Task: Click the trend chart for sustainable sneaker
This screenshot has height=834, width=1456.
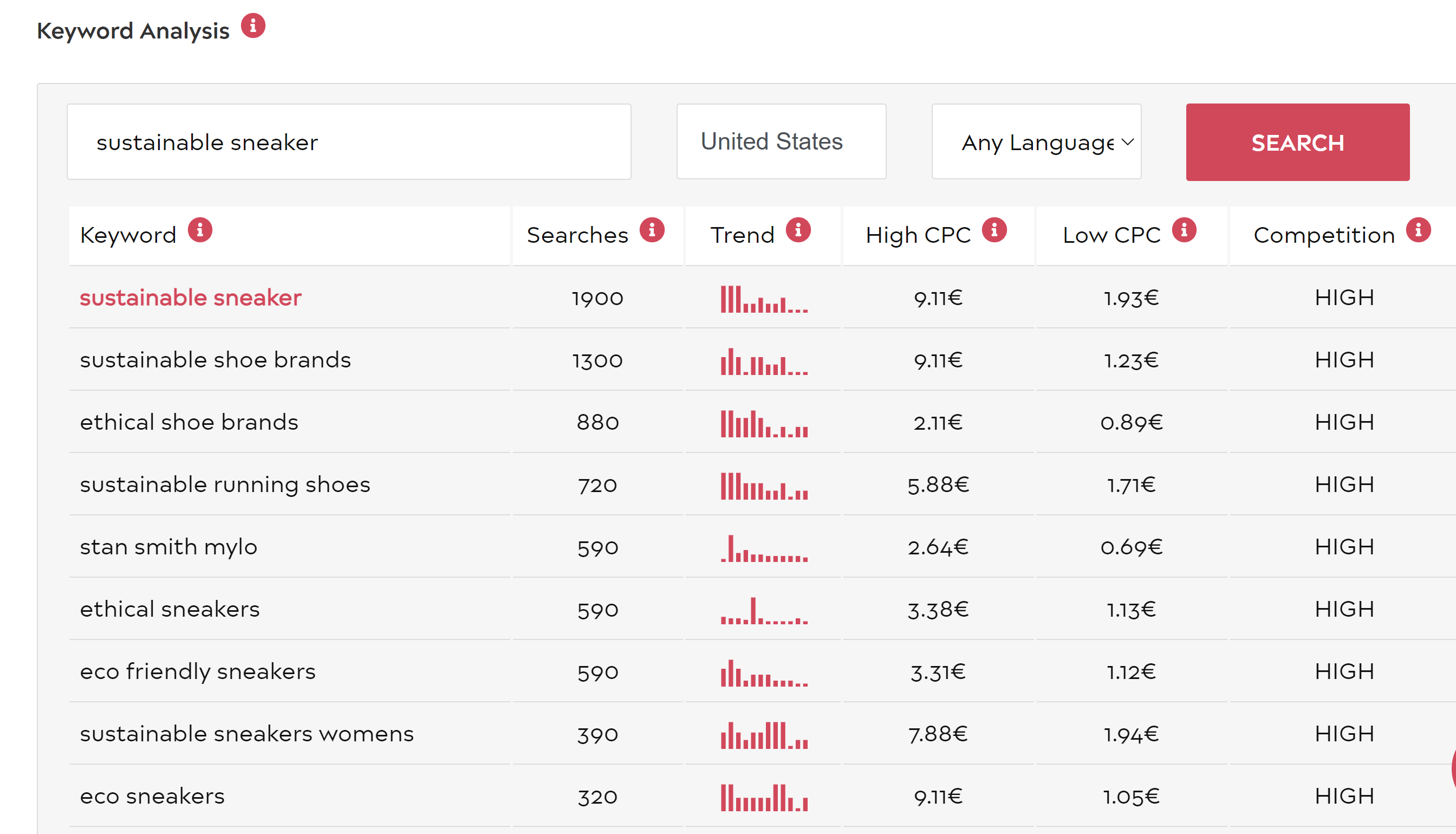Action: click(x=764, y=299)
